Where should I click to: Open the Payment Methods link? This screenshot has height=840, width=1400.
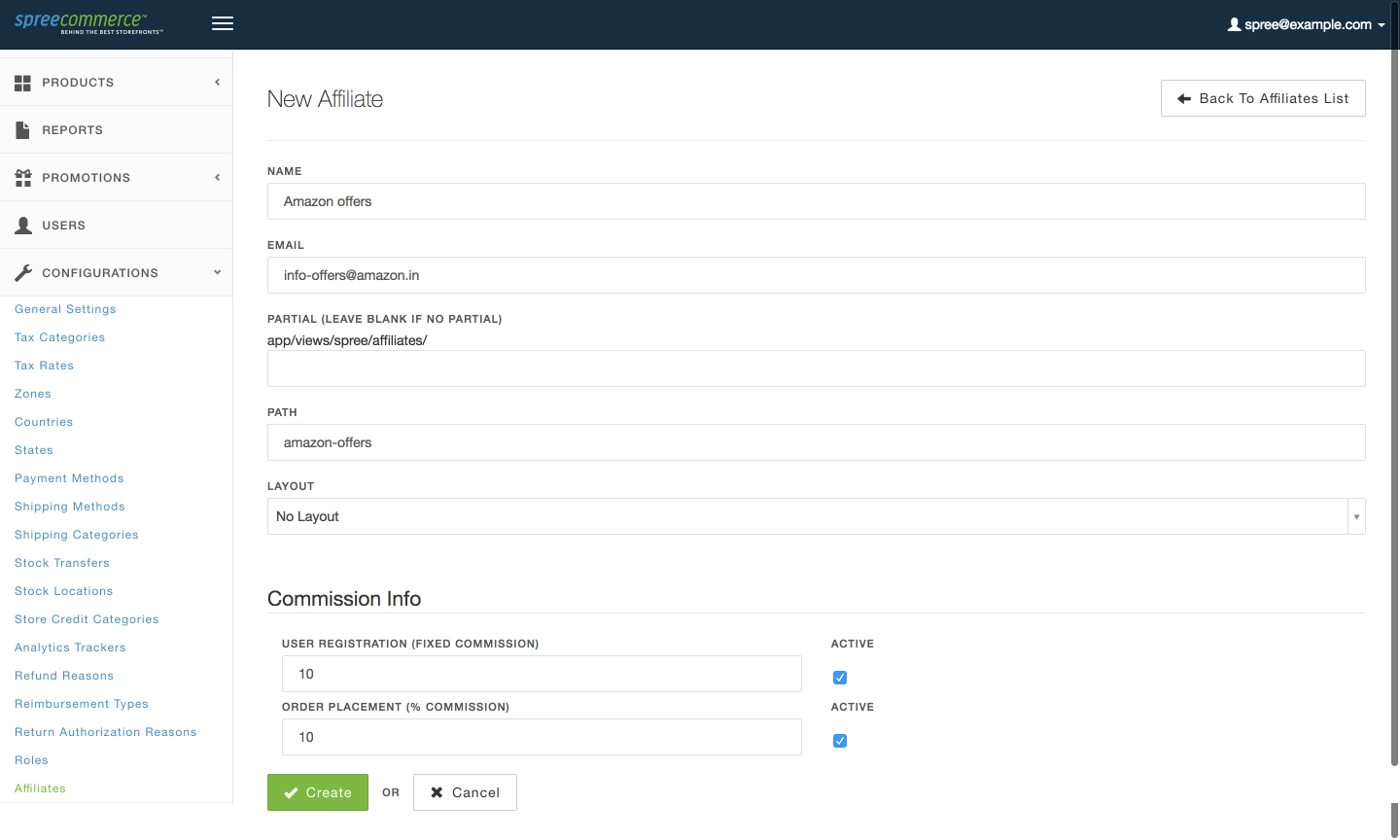point(68,477)
